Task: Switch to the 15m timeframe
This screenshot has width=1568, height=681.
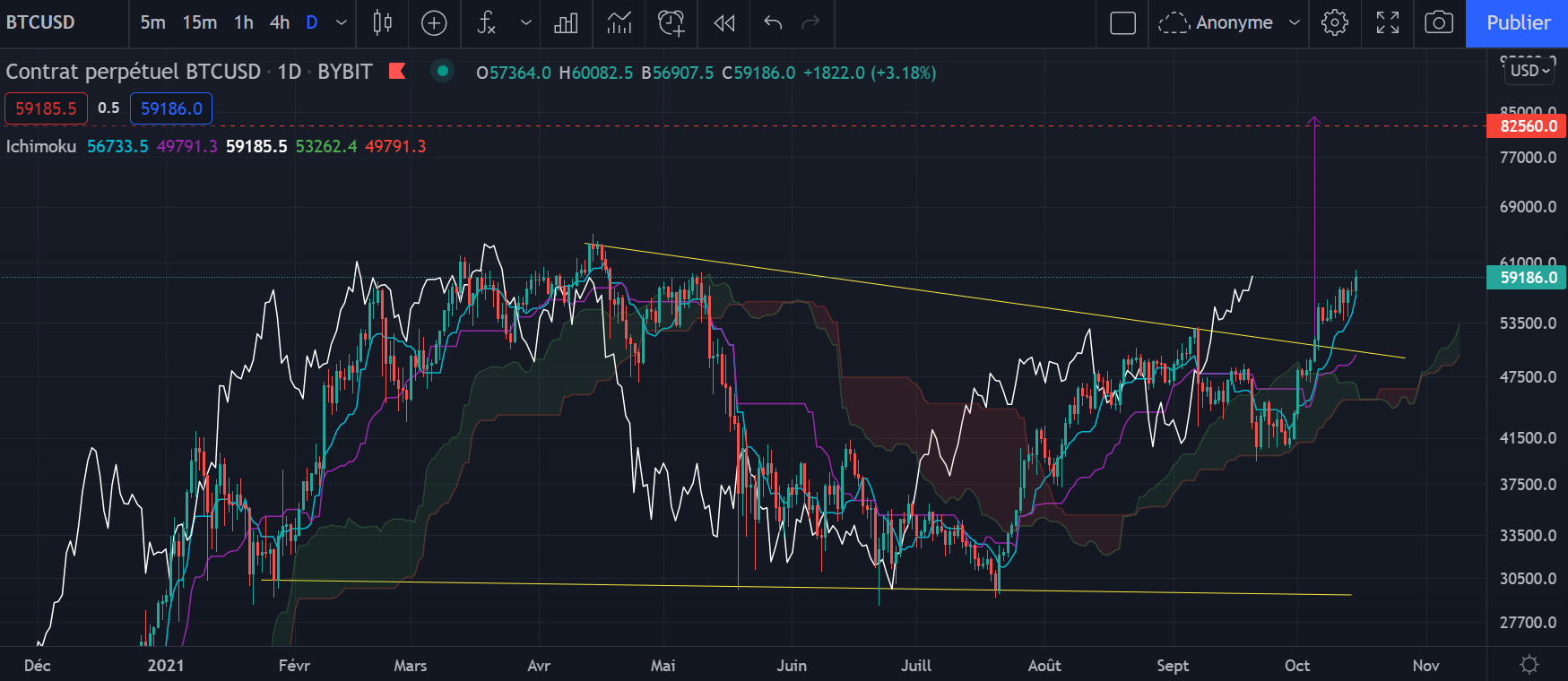Action: click(x=199, y=23)
